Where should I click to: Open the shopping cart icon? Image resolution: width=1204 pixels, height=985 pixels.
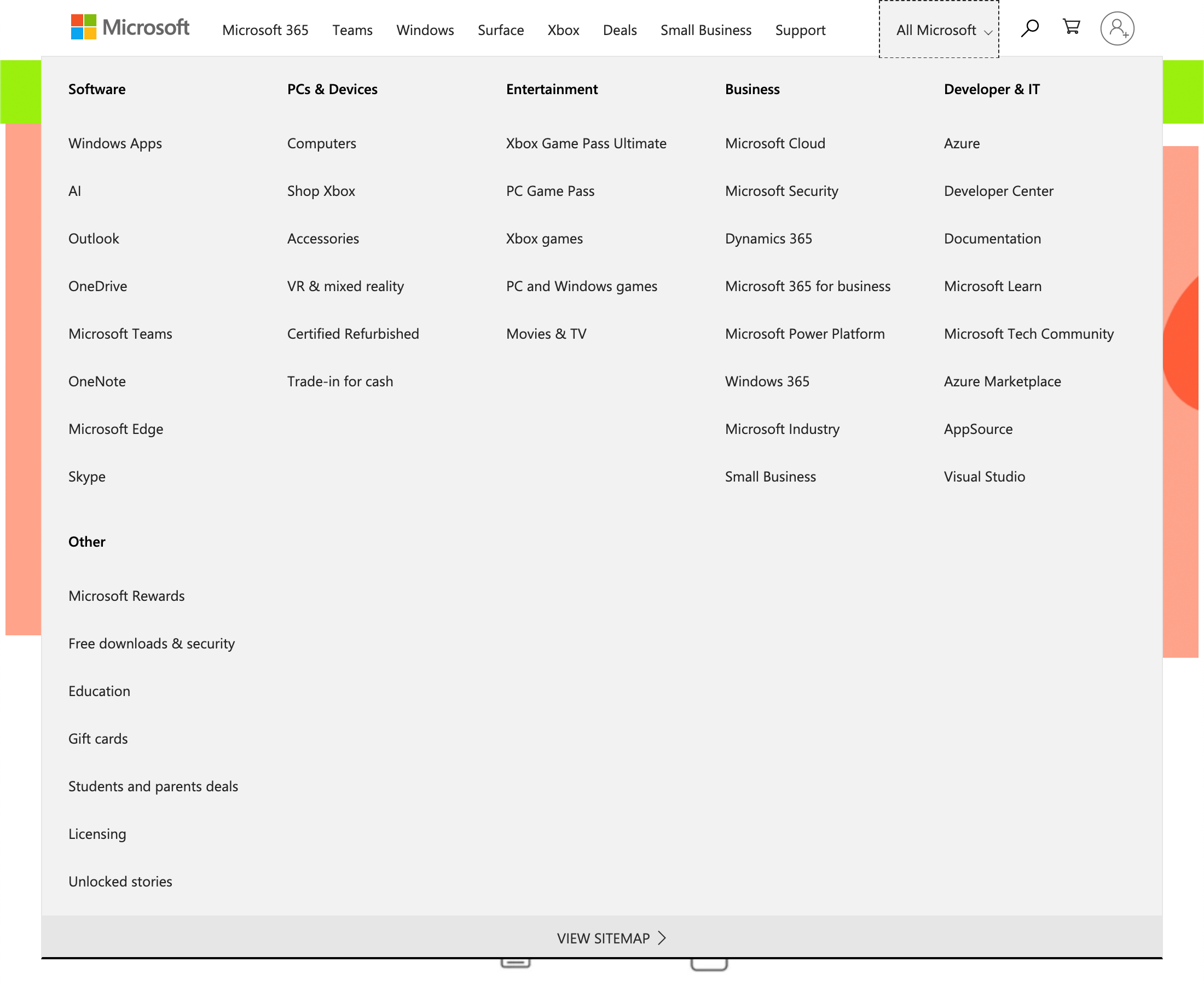pyautogui.click(x=1070, y=27)
